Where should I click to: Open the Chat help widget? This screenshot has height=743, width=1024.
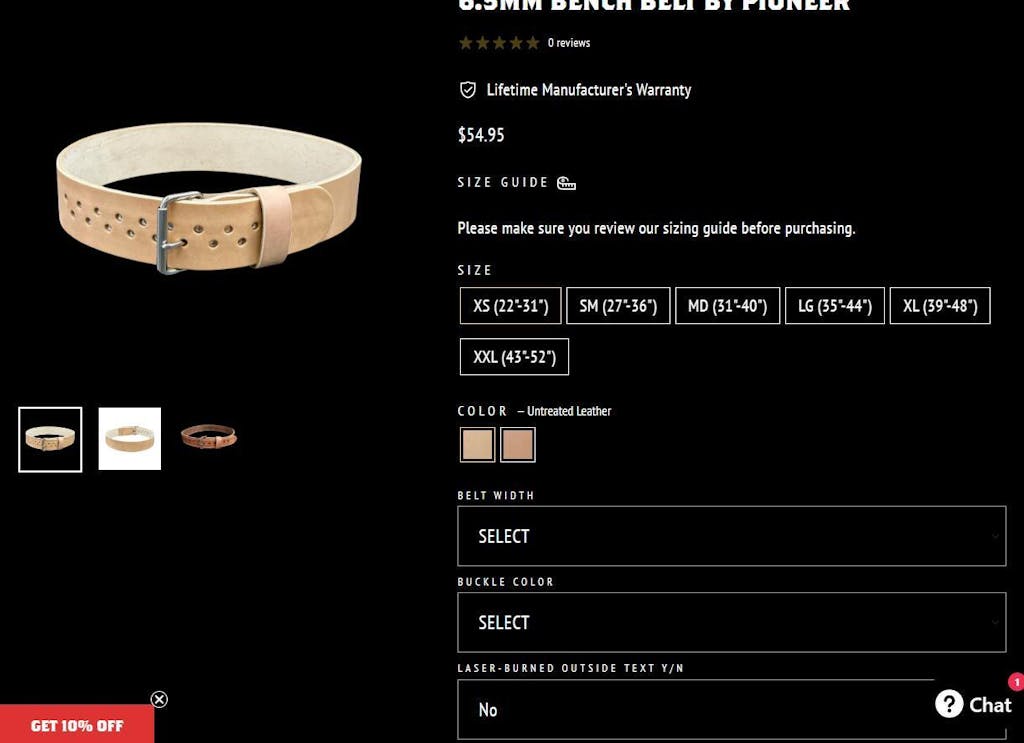point(973,704)
